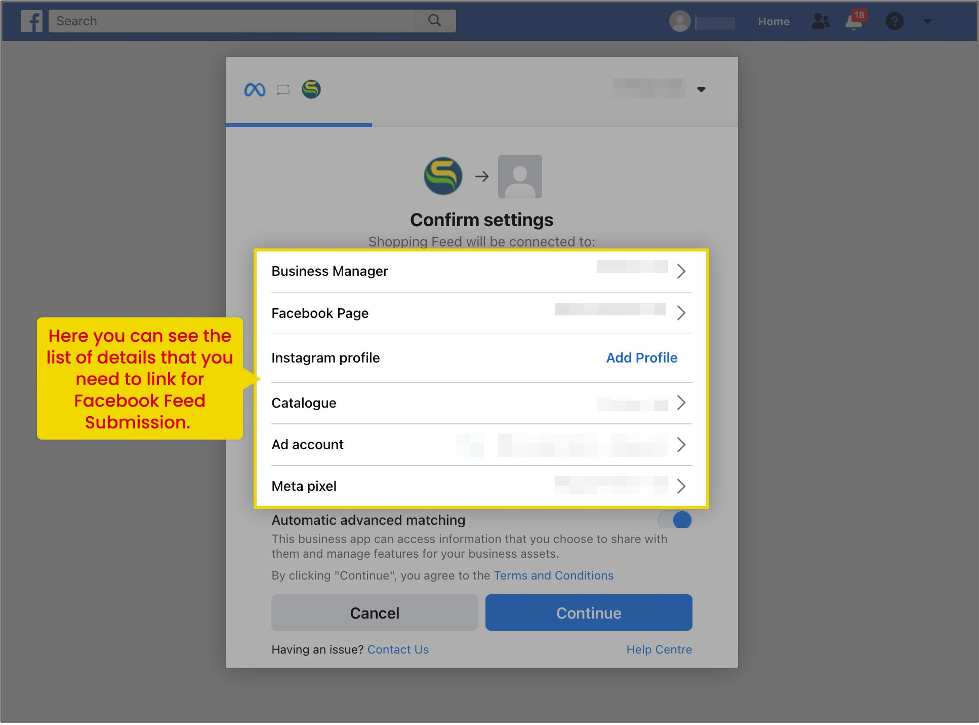Image resolution: width=979 pixels, height=725 pixels.
Task: Click the profile placeholder picture
Action: [520, 176]
